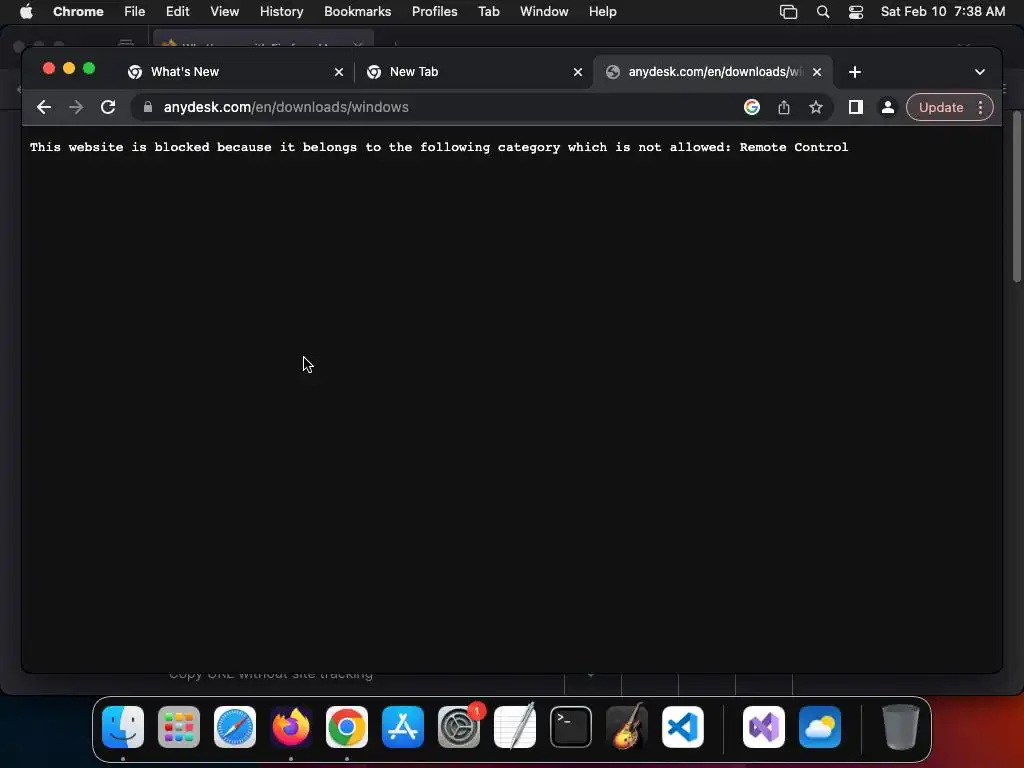Open Launchpad from the dock

coord(179,727)
